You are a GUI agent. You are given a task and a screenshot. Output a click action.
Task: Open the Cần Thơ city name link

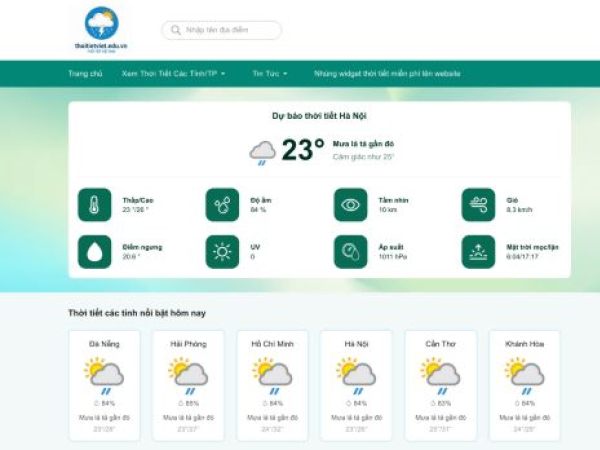440,344
